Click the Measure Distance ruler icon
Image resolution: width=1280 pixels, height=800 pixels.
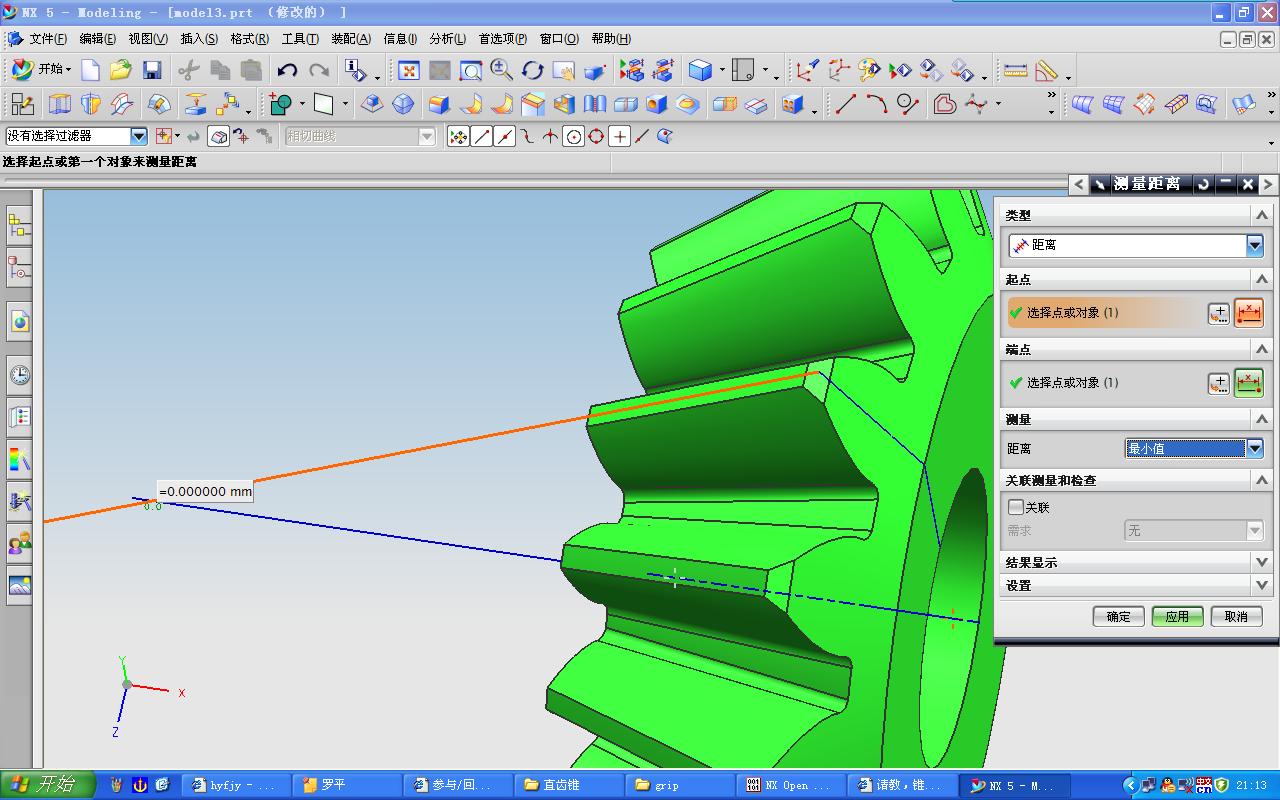pyautogui.click(x=1015, y=70)
